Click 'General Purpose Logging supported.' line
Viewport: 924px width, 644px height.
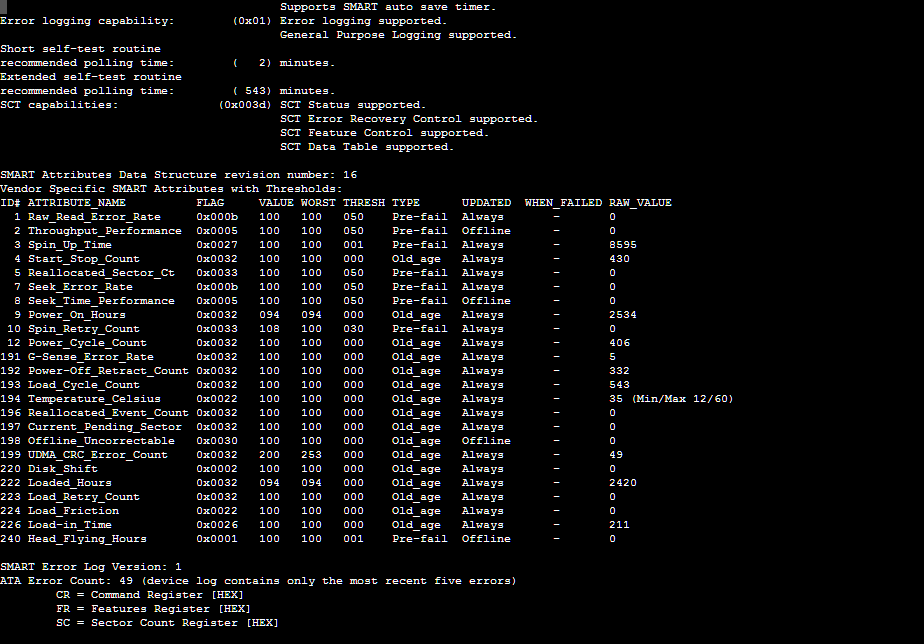pyautogui.click(x=398, y=35)
